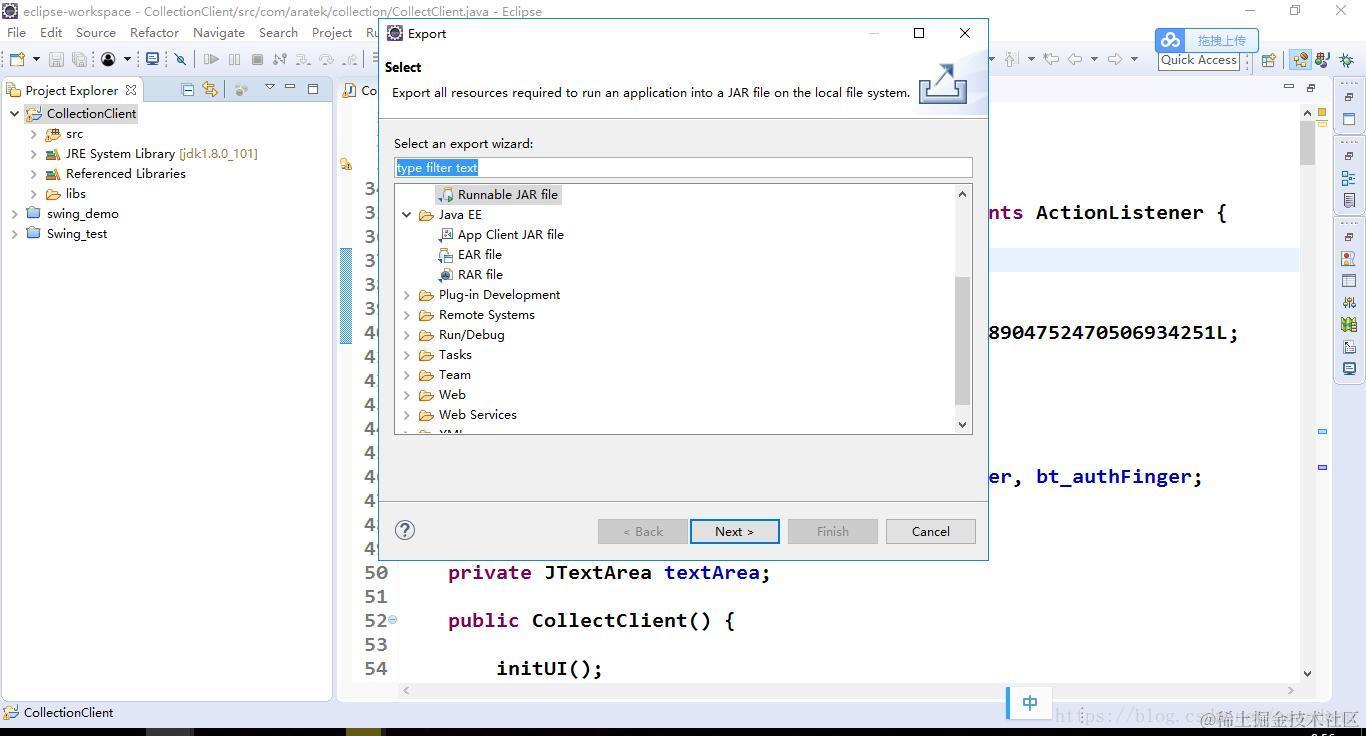Click the Step Into icon

(302, 60)
